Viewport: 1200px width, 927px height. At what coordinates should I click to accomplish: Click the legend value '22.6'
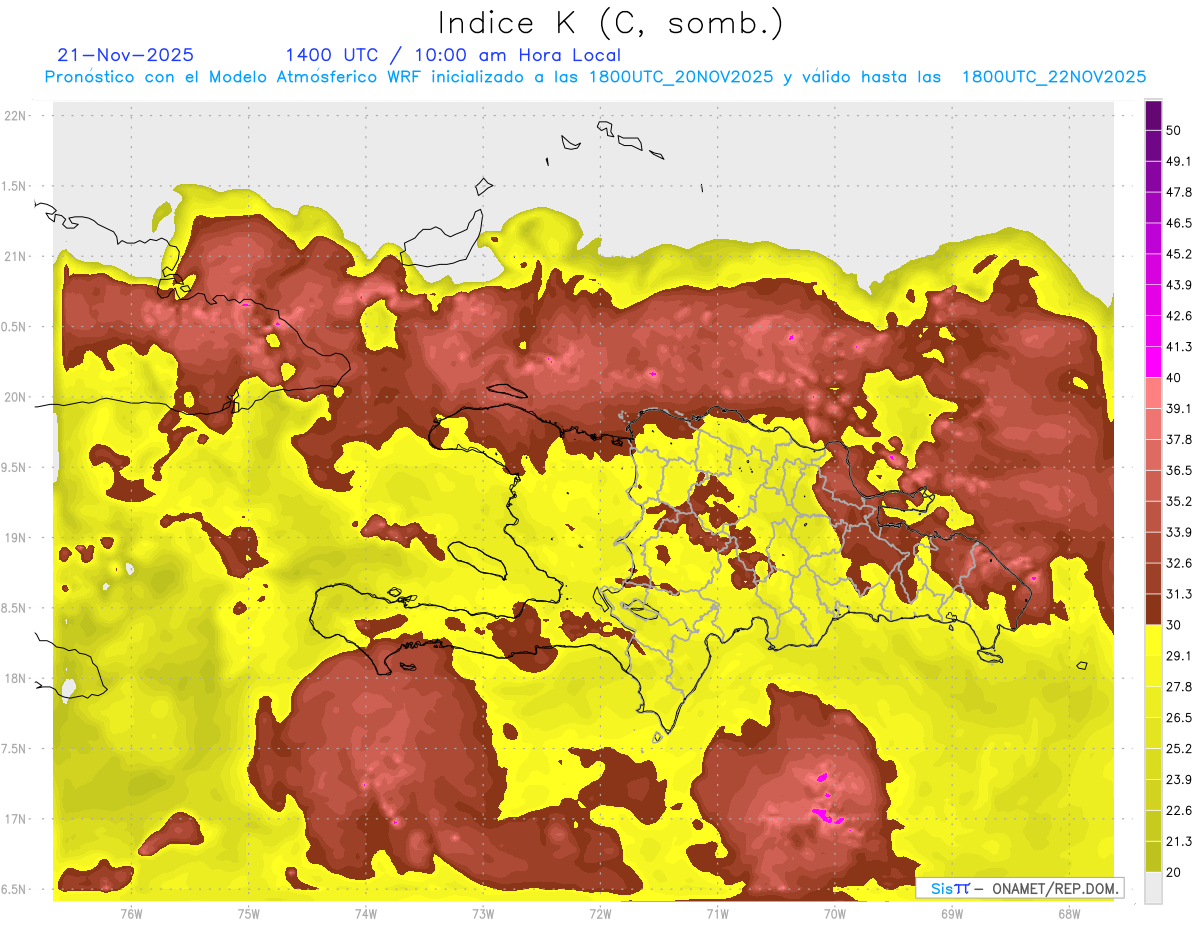[1179, 810]
